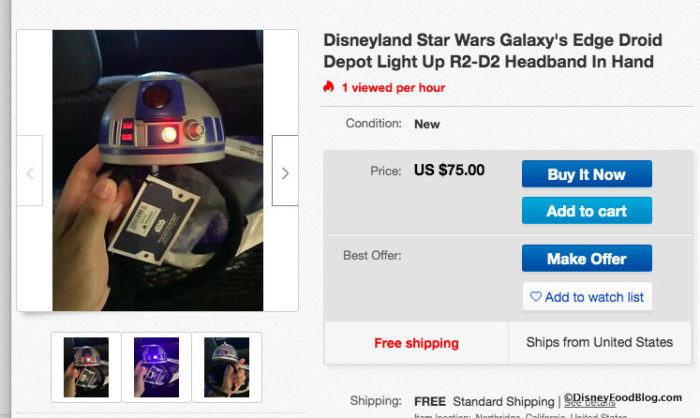Screen dimensions: 700x418
Task: Open the main R2-D2 headband photo
Action: (x=157, y=170)
